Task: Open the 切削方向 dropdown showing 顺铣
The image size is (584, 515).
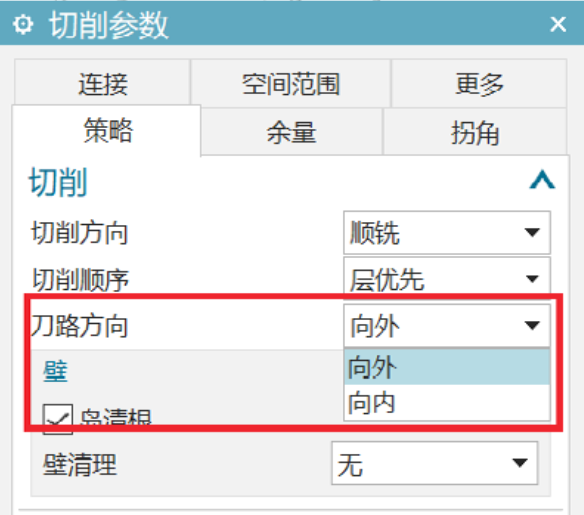Action: click(447, 233)
